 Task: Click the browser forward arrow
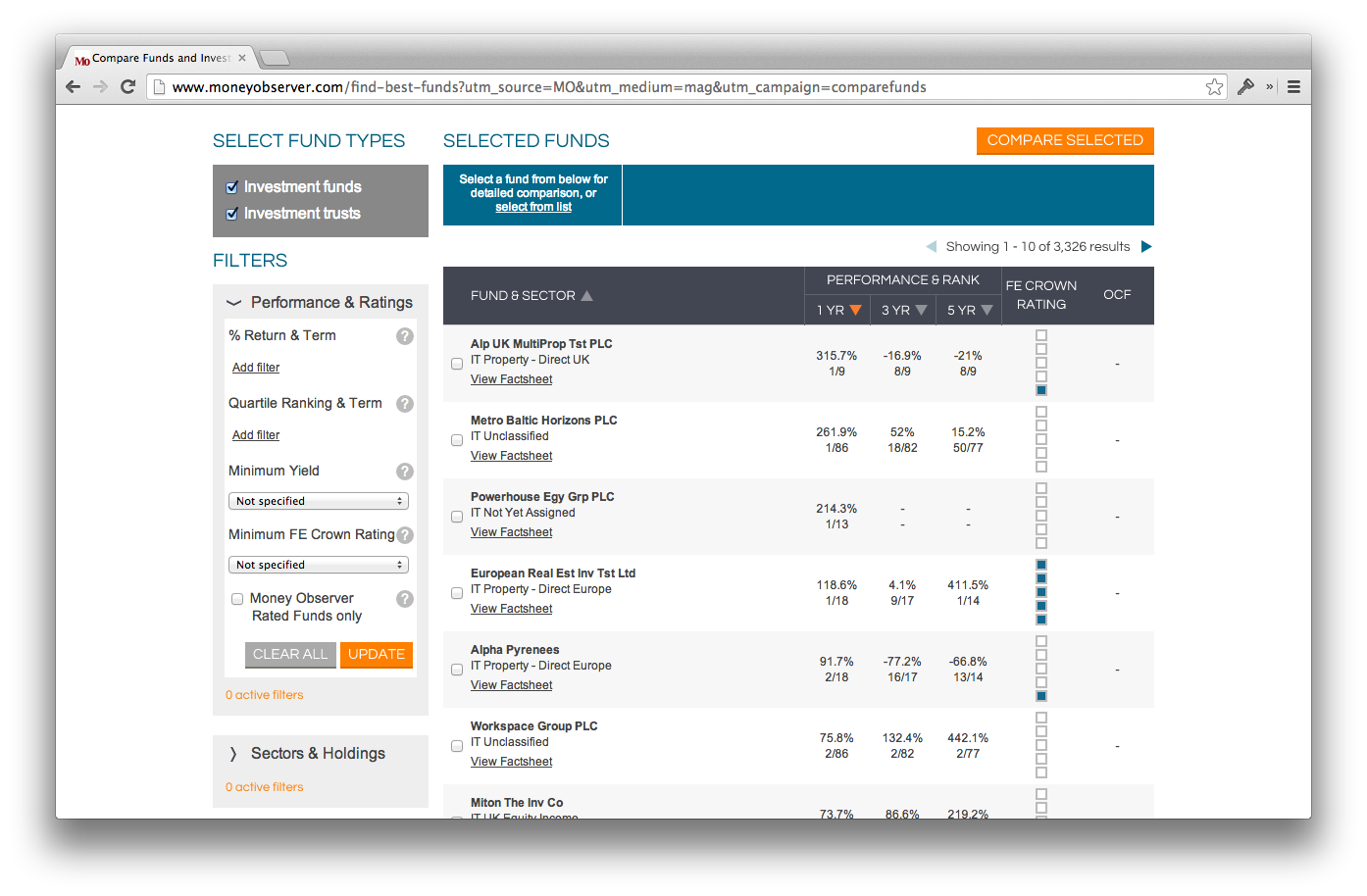[100, 86]
